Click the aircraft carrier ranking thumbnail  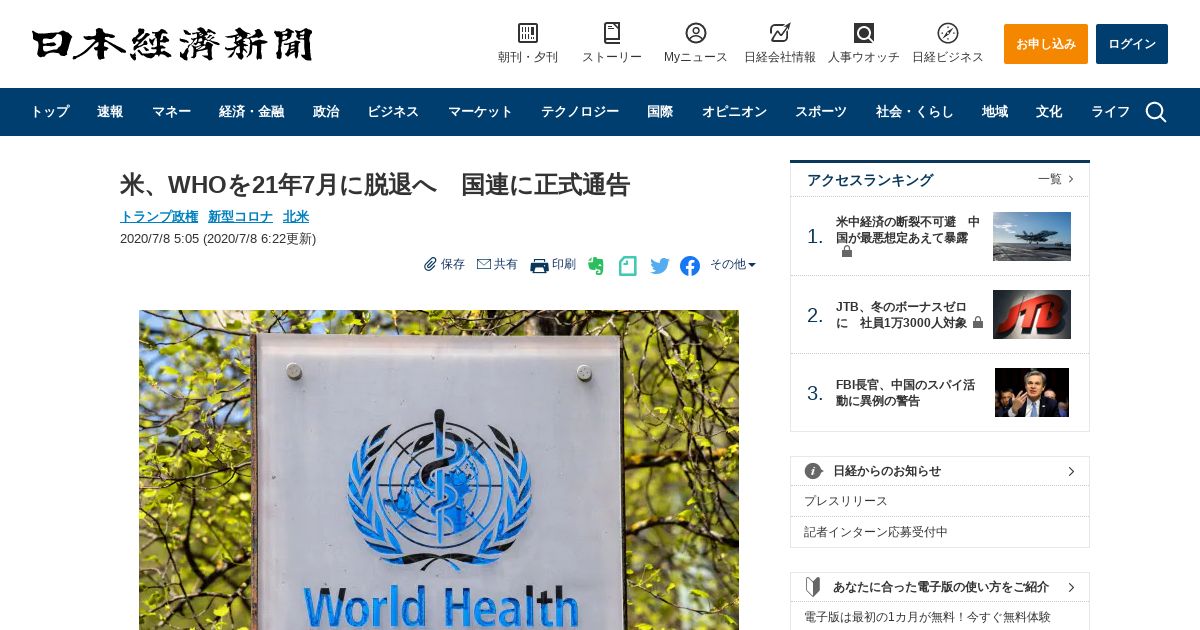tap(1032, 236)
